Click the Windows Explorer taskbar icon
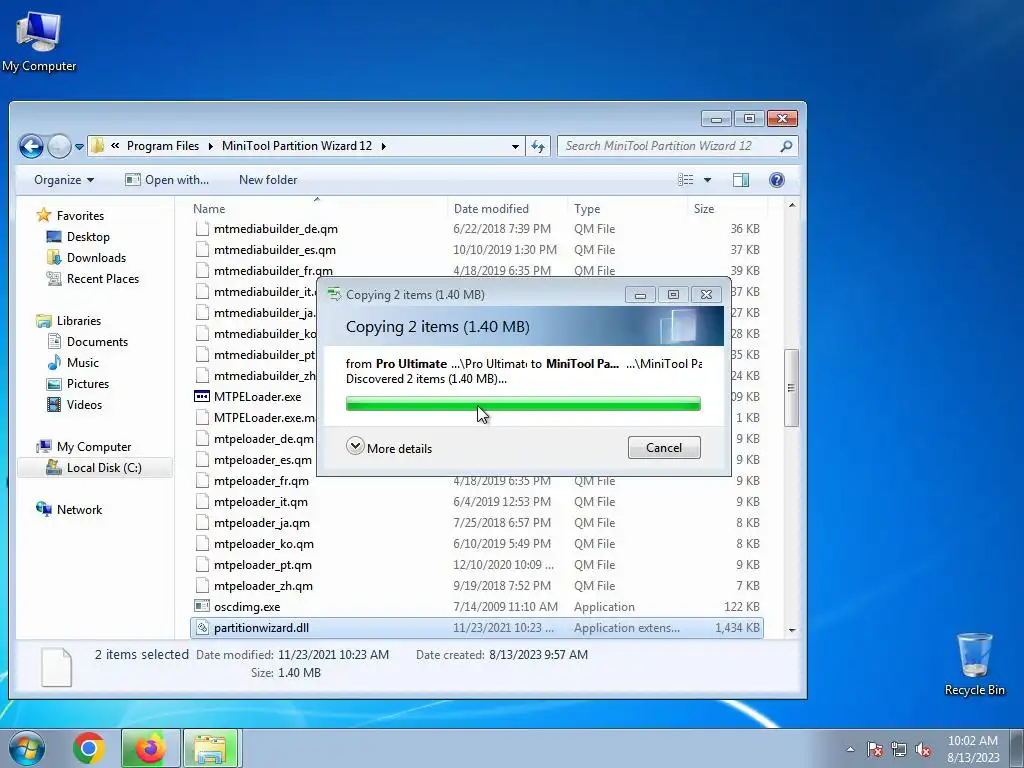The height and width of the screenshot is (768, 1024). coord(212,748)
